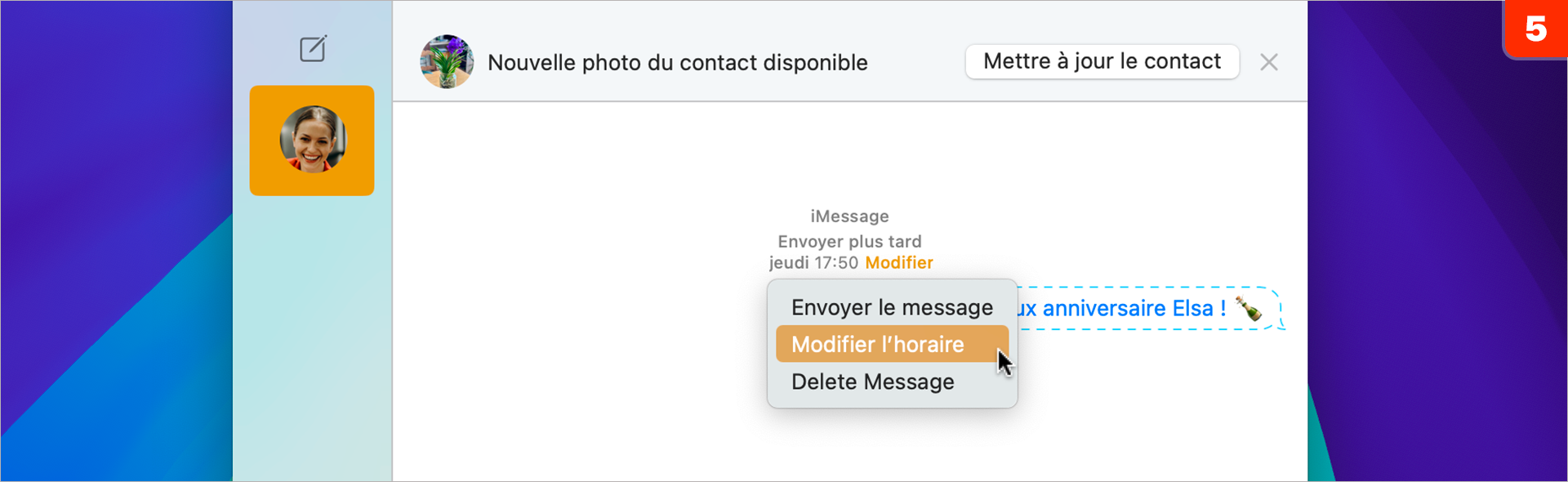Image resolution: width=1568 pixels, height=482 pixels.
Task: Click the Envoyer plus tard label
Action: pyautogui.click(x=849, y=241)
